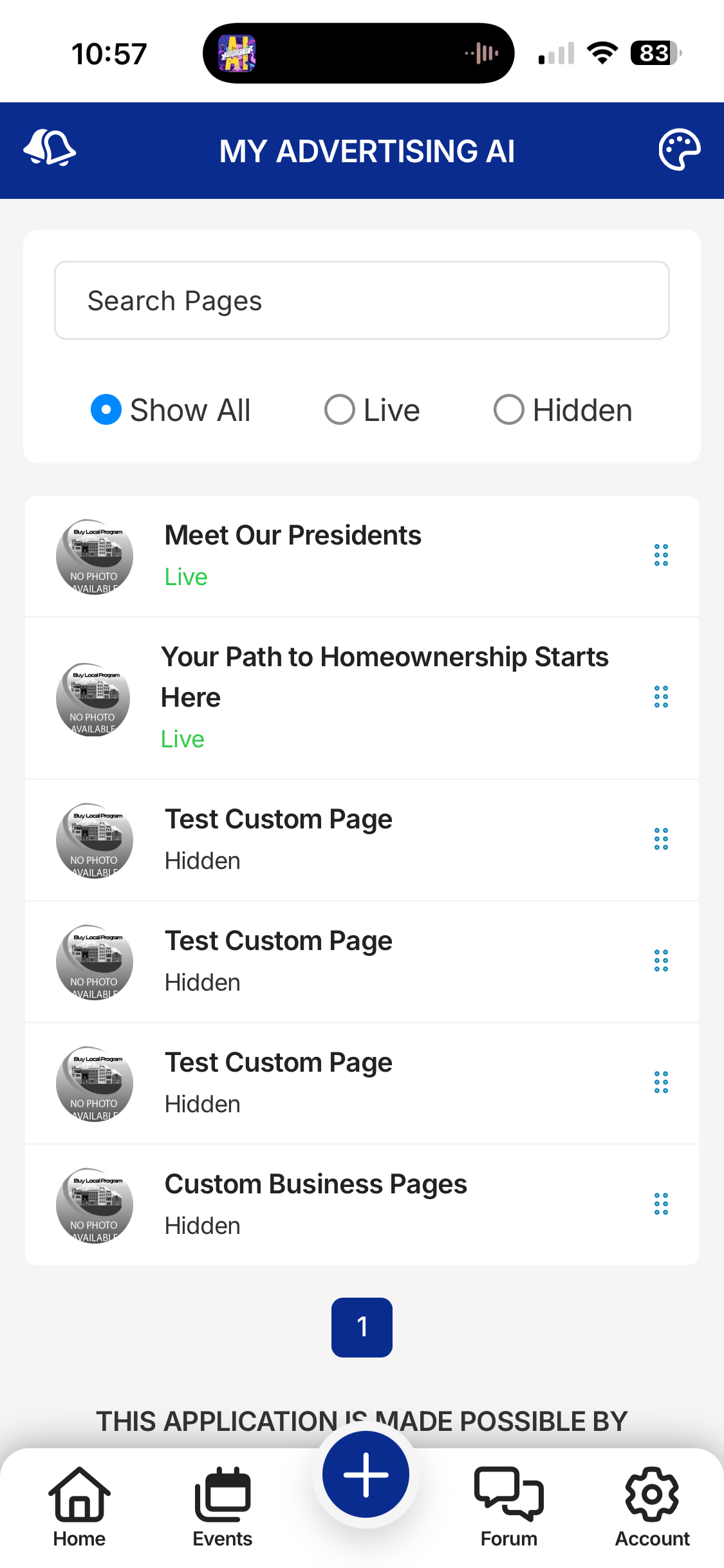724x1568 pixels.
Task: Select the Hidden filter radio button
Action: [508, 410]
